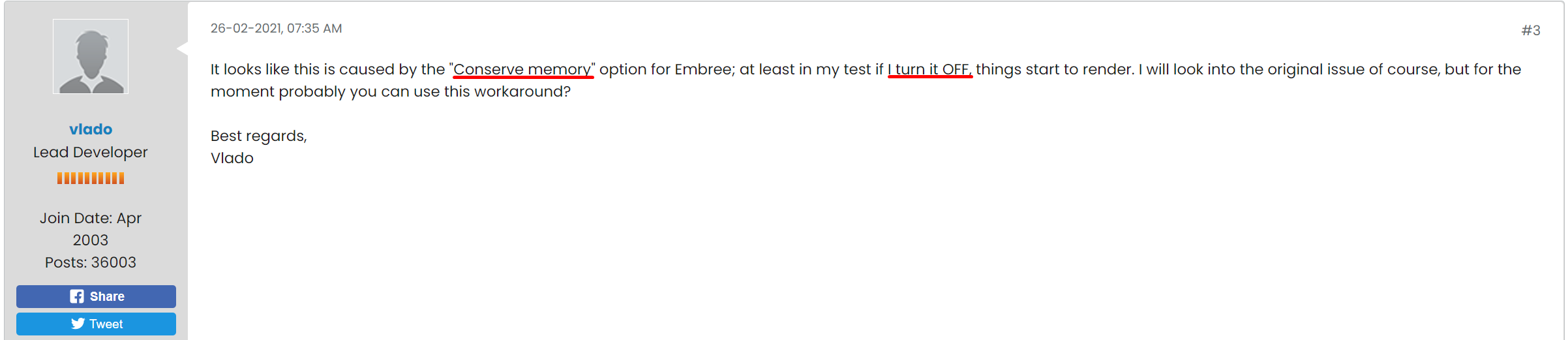Click the Facebook logo on Share button
This screenshot has width=1568, height=340.
click(x=77, y=296)
